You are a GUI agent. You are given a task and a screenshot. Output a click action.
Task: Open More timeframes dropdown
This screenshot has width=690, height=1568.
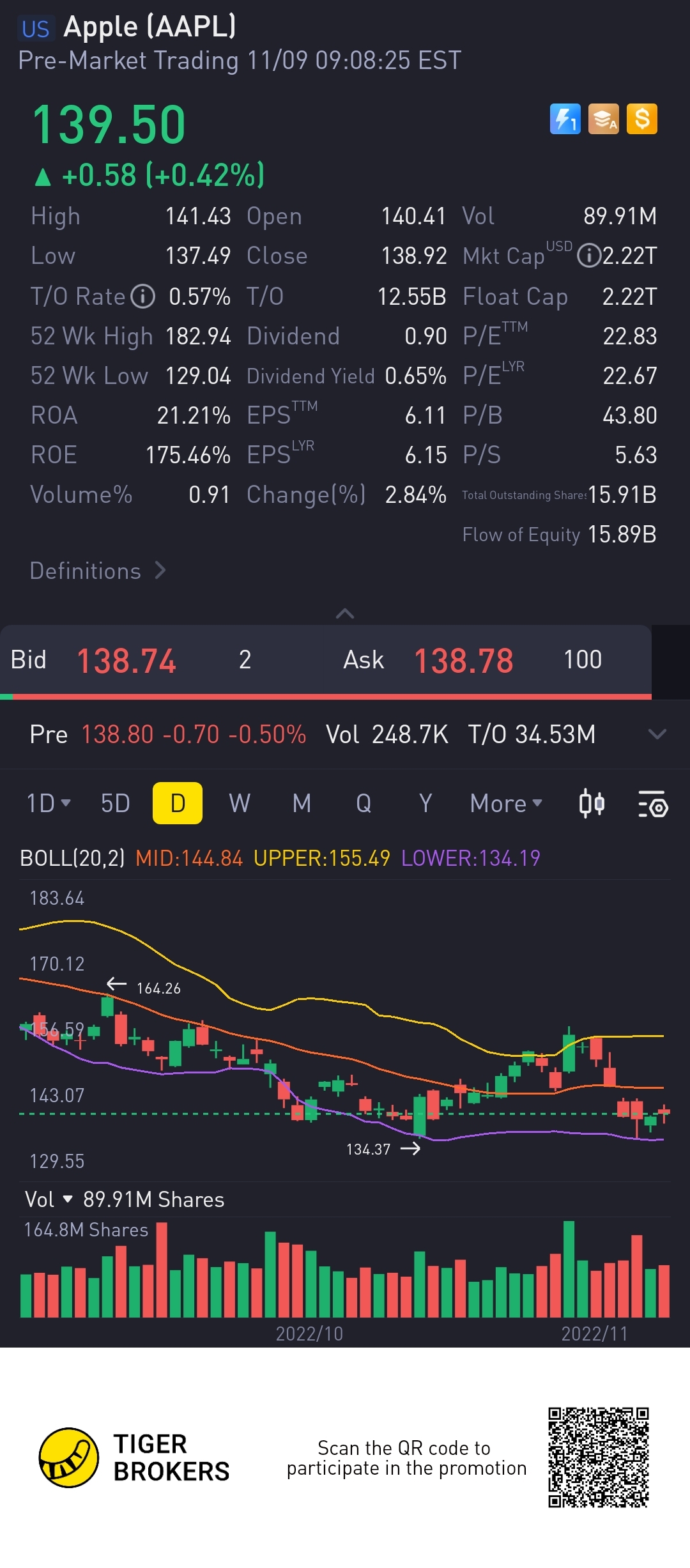click(x=506, y=803)
